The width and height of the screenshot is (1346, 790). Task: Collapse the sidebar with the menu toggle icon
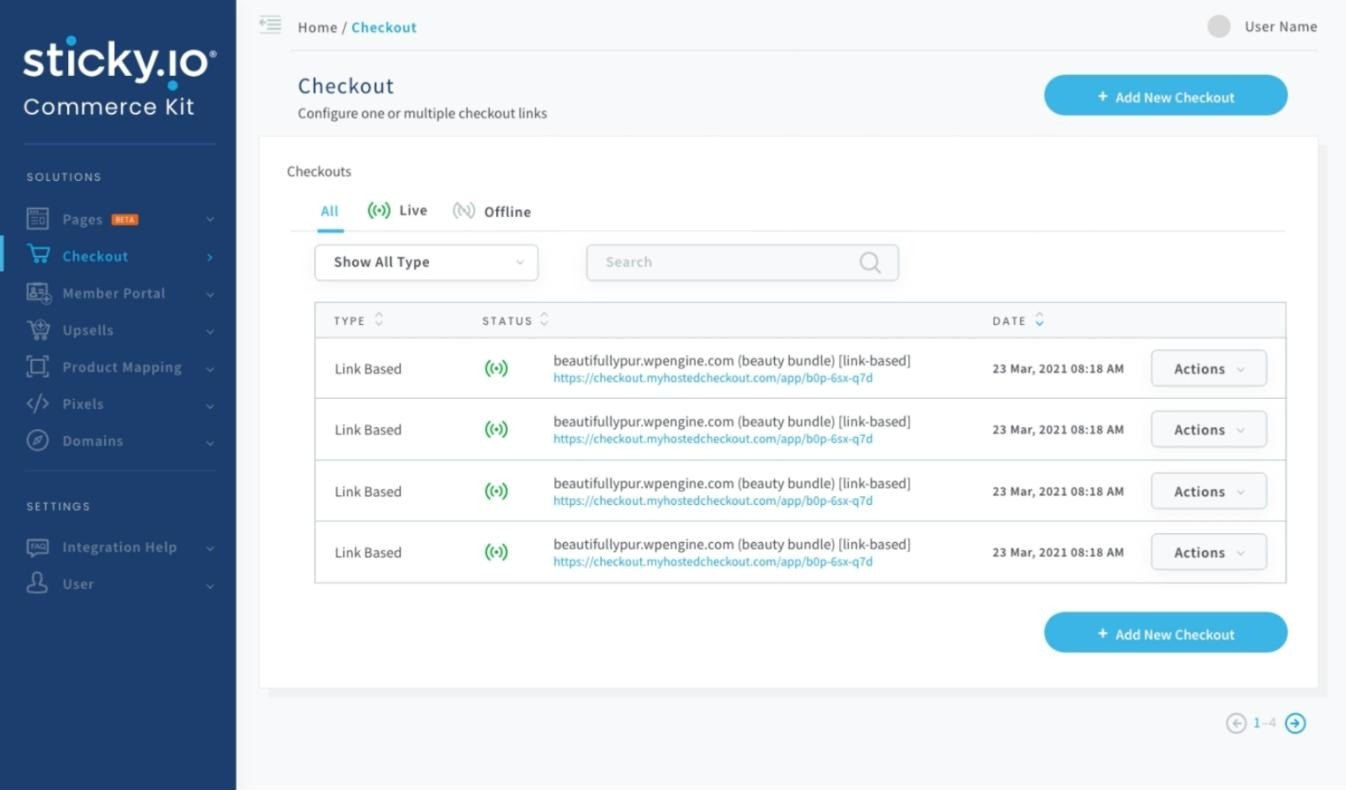click(270, 25)
